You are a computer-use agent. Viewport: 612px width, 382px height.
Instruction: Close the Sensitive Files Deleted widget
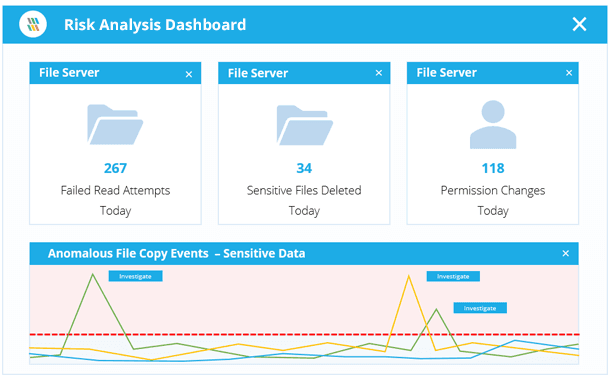(379, 73)
